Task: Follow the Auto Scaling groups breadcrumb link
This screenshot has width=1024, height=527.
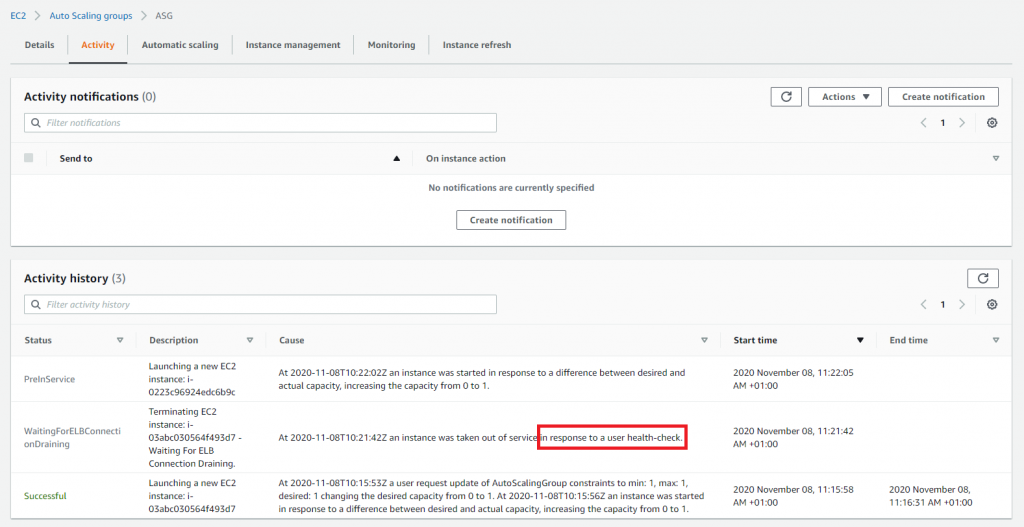Action: point(90,16)
